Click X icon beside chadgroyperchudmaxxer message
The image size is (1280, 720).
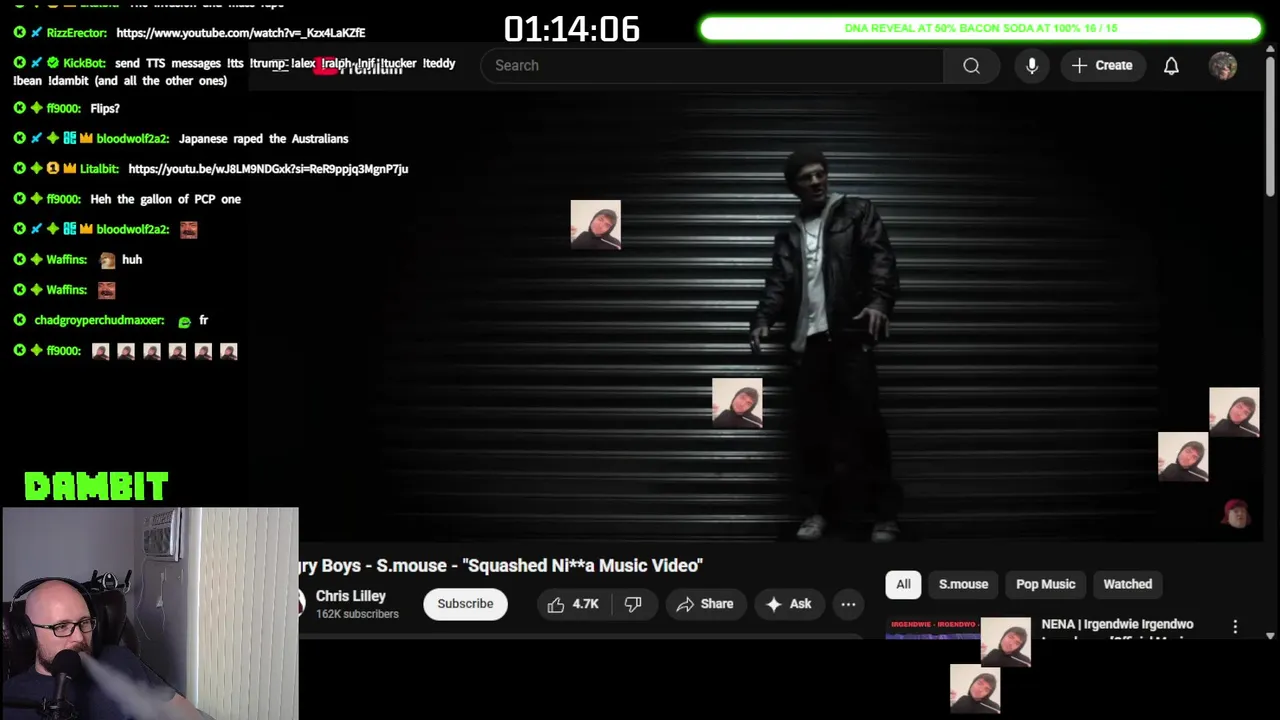tap(19, 320)
